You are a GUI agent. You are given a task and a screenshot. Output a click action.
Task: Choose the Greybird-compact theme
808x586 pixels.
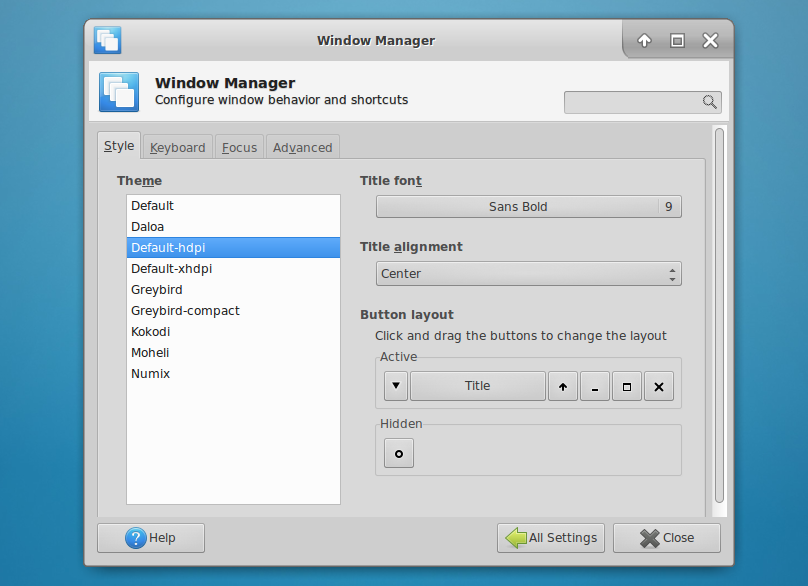(x=185, y=310)
